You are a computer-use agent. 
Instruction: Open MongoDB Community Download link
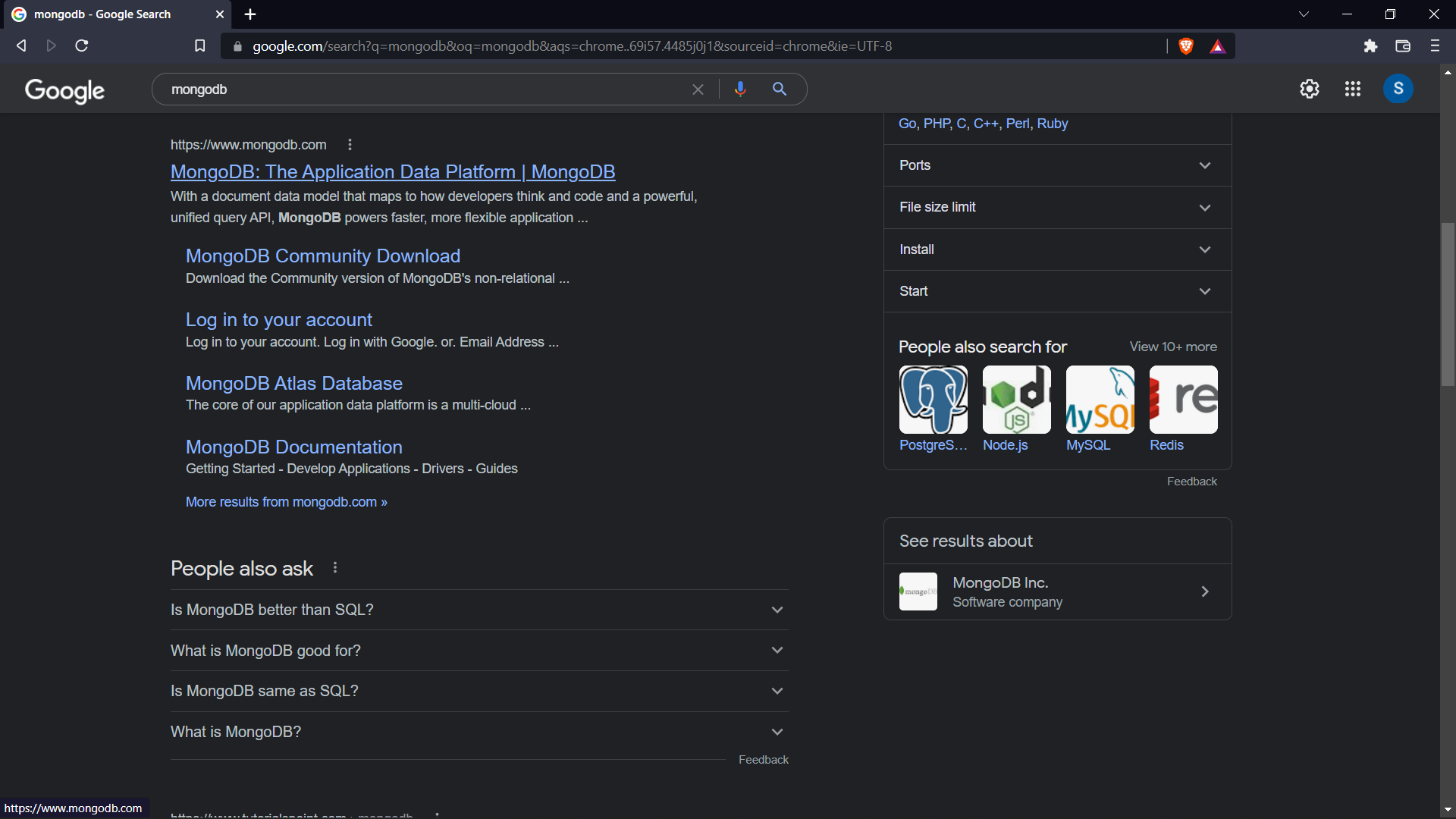(x=323, y=256)
